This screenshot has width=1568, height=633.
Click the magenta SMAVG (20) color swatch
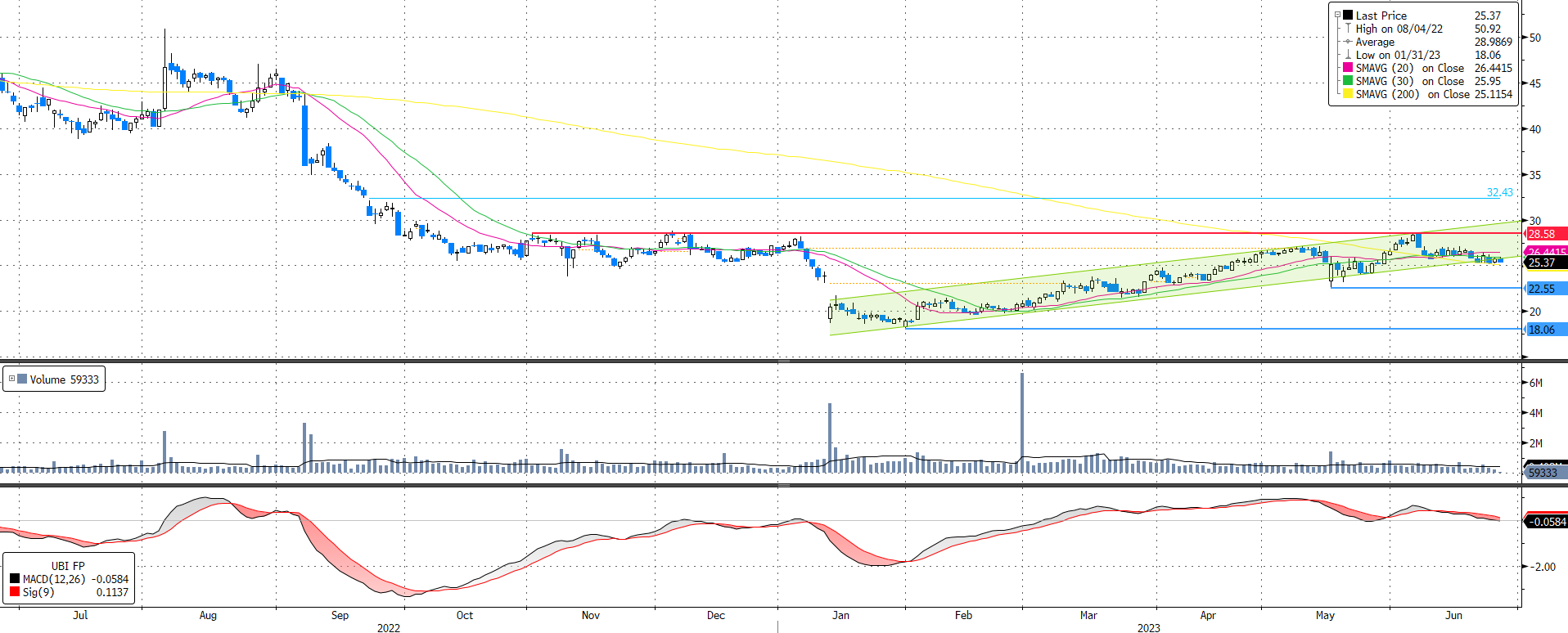pos(1348,67)
